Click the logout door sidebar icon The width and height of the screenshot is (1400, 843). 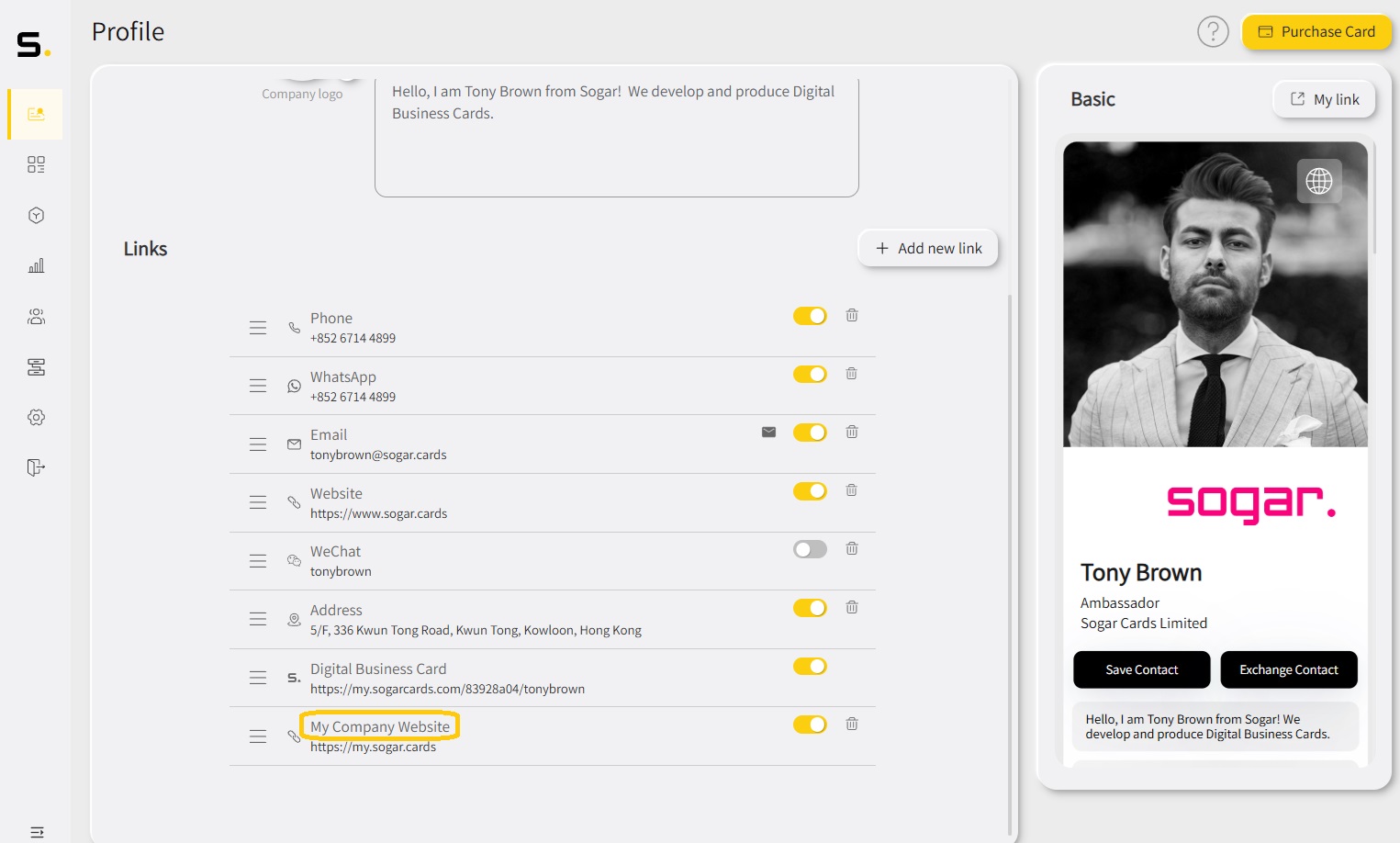click(36, 467)
